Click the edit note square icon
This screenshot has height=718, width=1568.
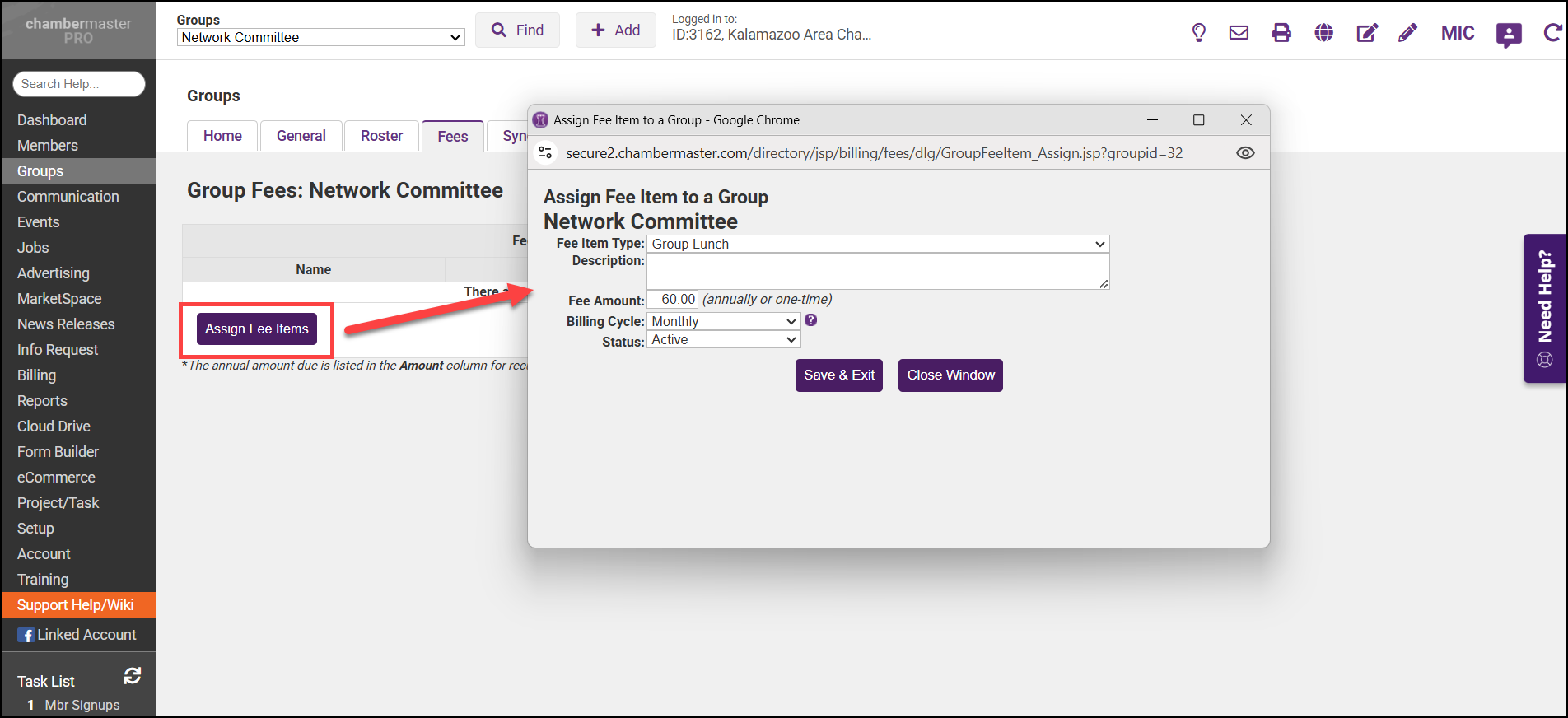click(1367, 33)
